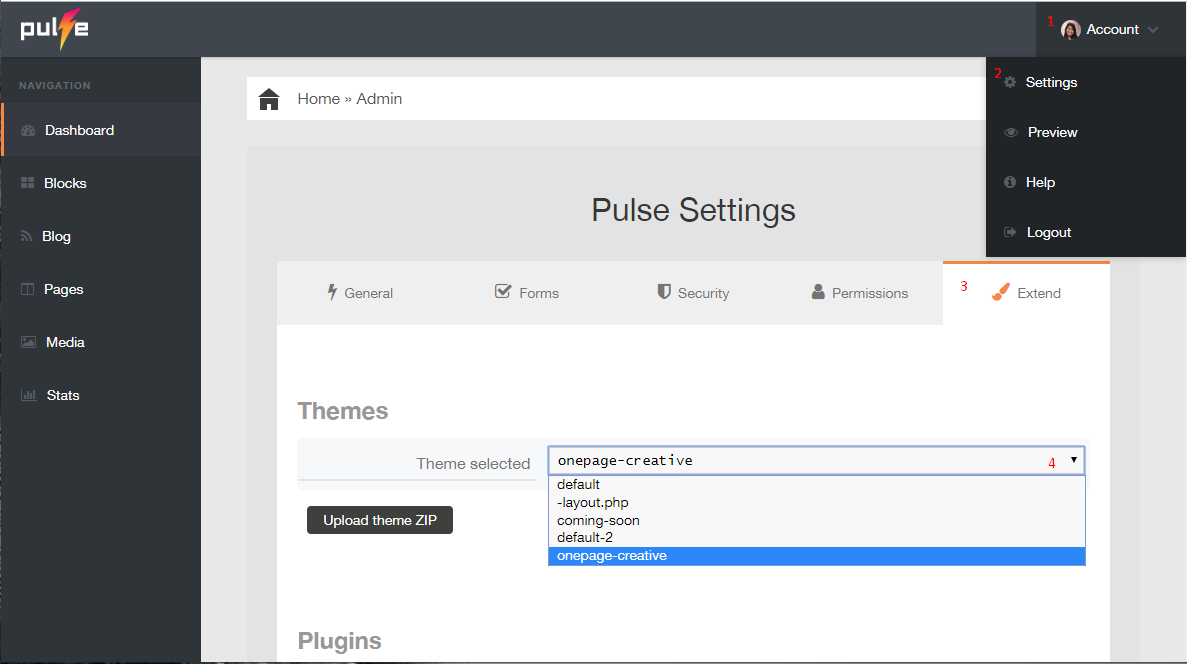
Task: Switch to the General tab
Action: [360, 293]
